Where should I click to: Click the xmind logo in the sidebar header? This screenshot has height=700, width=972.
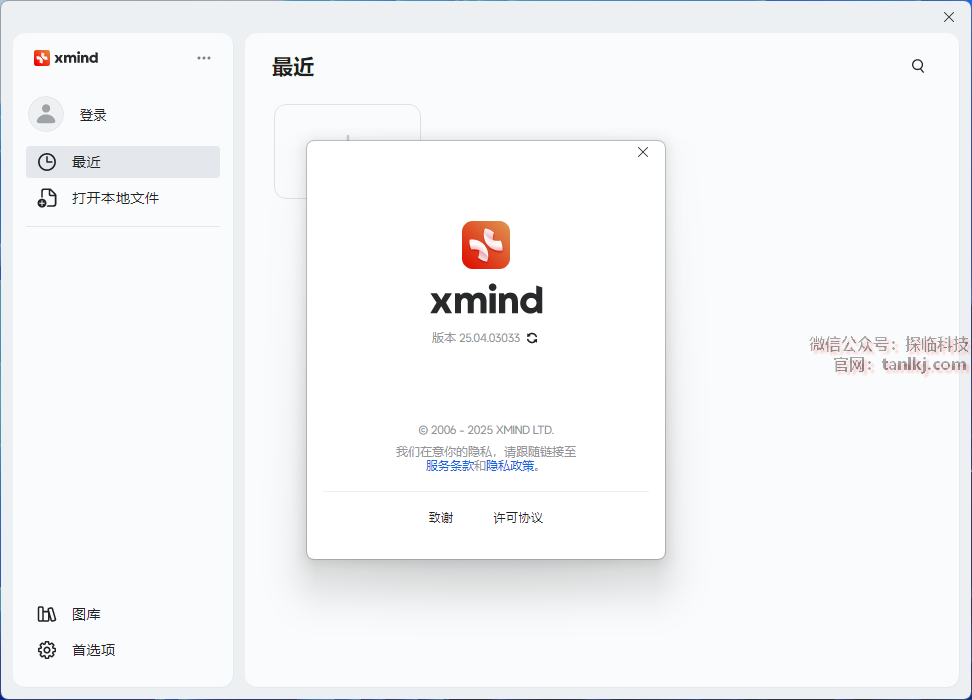point(66,58)
